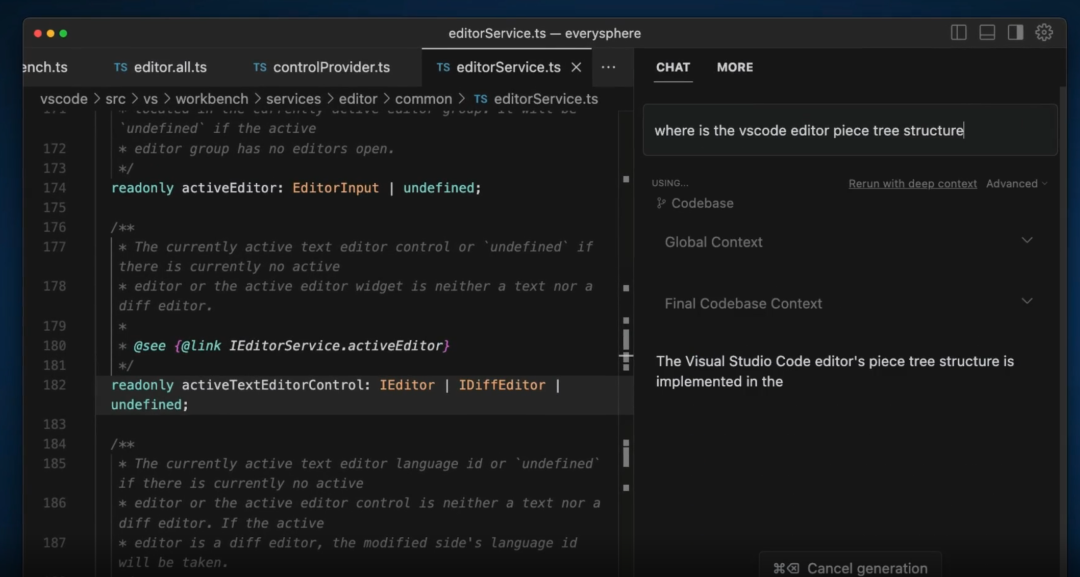
Task: Click the TS file icon in breadcrumb
Action: 480,99
